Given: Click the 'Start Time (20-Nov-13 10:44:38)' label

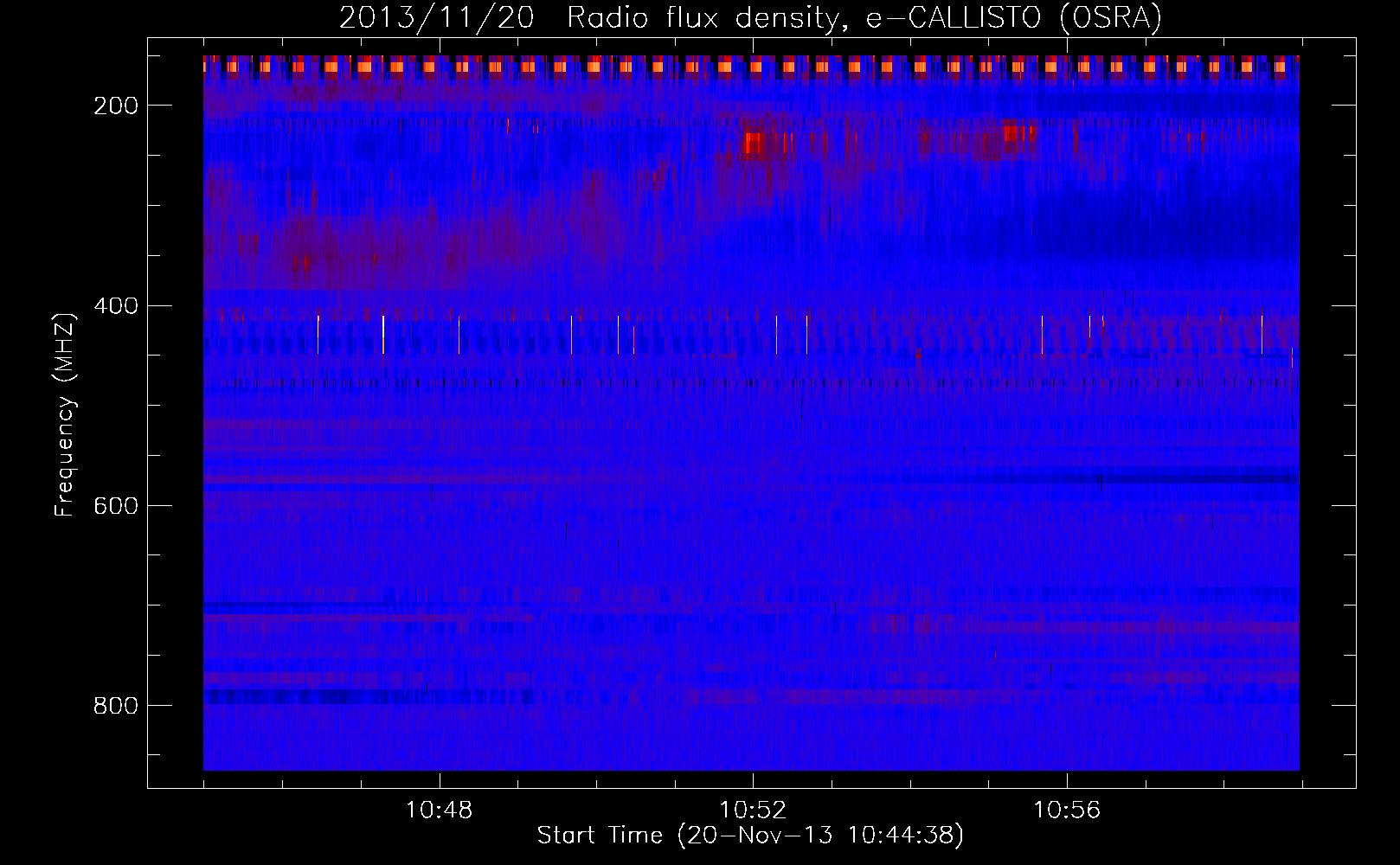Looking at the screenshot, I should click(x=750, y=836).
